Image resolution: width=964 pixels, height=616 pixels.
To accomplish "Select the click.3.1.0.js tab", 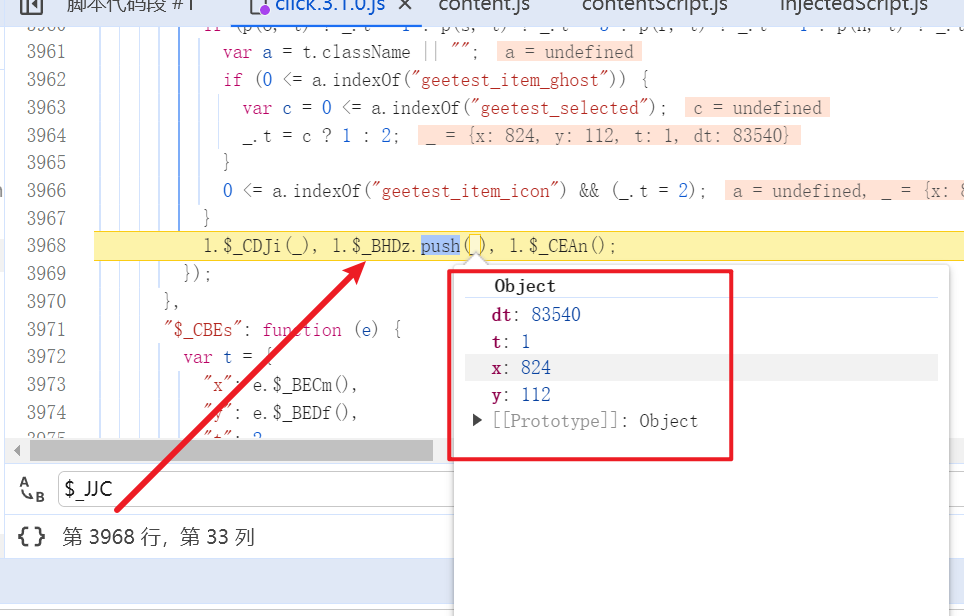I will point(329,6).
